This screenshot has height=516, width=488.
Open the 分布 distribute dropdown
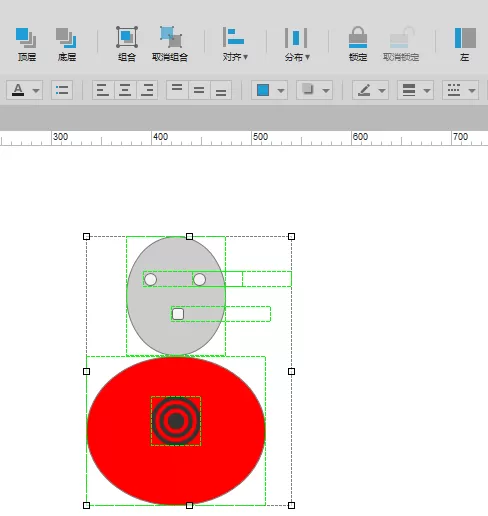tap(297, 44)
